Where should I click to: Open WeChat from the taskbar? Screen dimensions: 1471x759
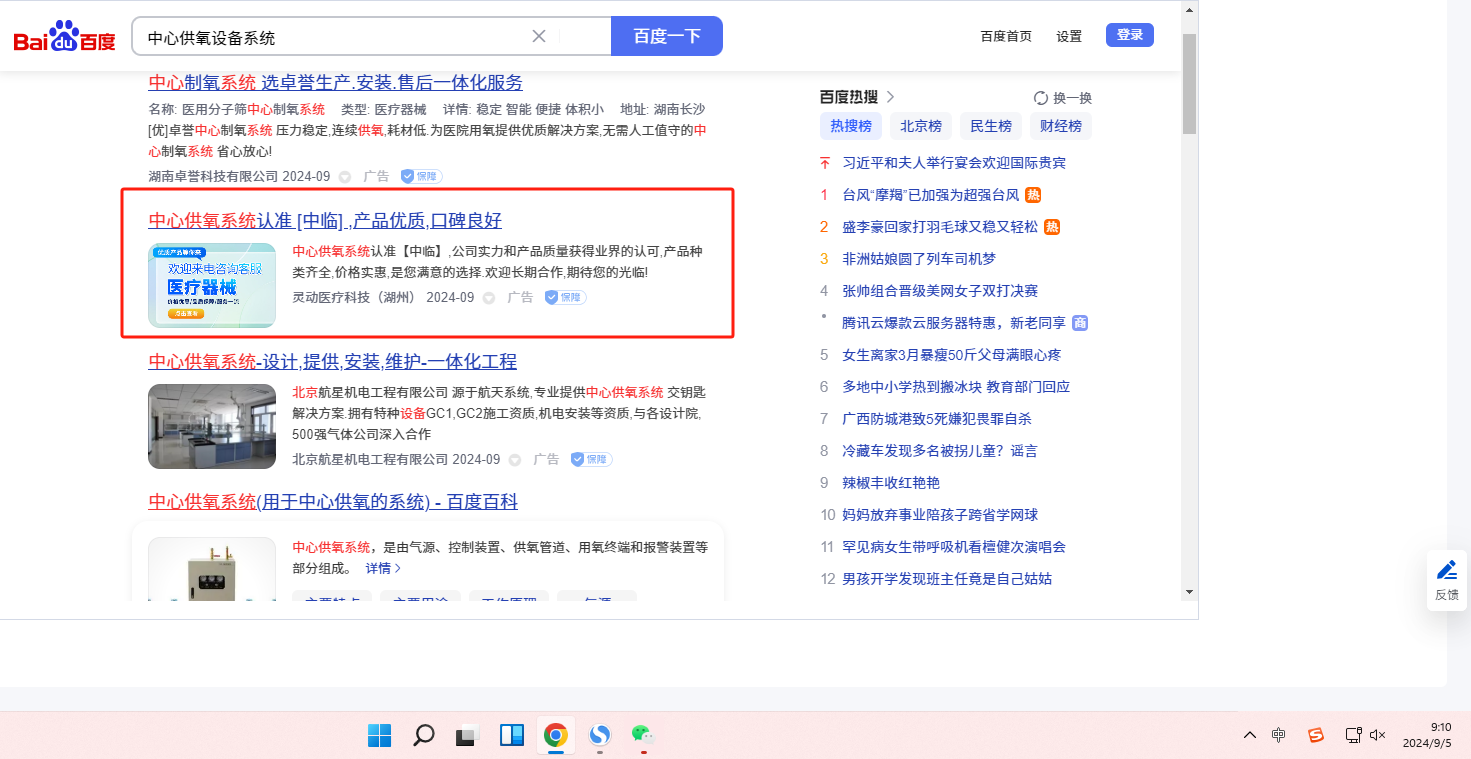pyautogui.click(x=642, y=734)
